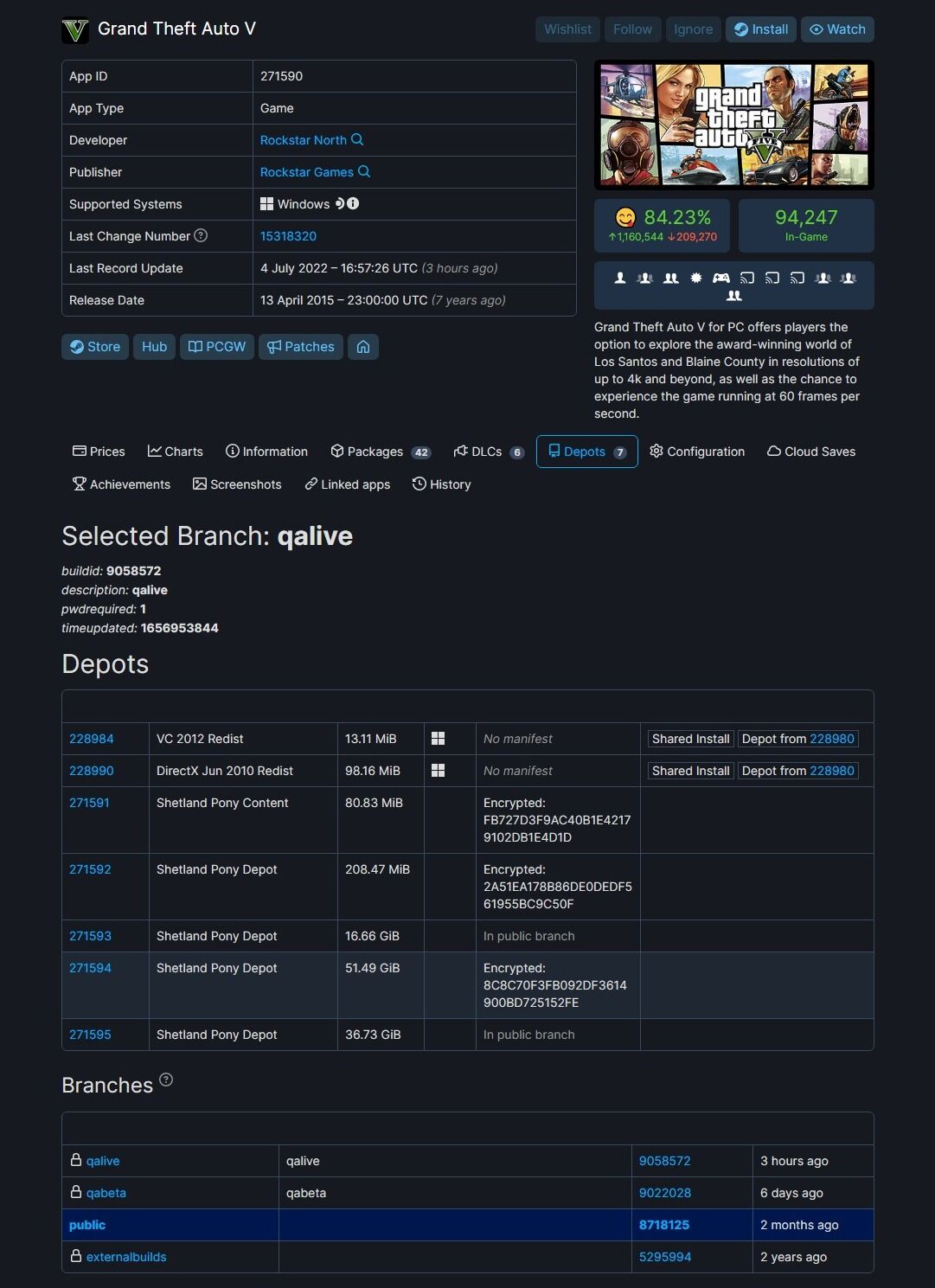
Task: Select the qalive branch link
Action: click(103, 1161)
